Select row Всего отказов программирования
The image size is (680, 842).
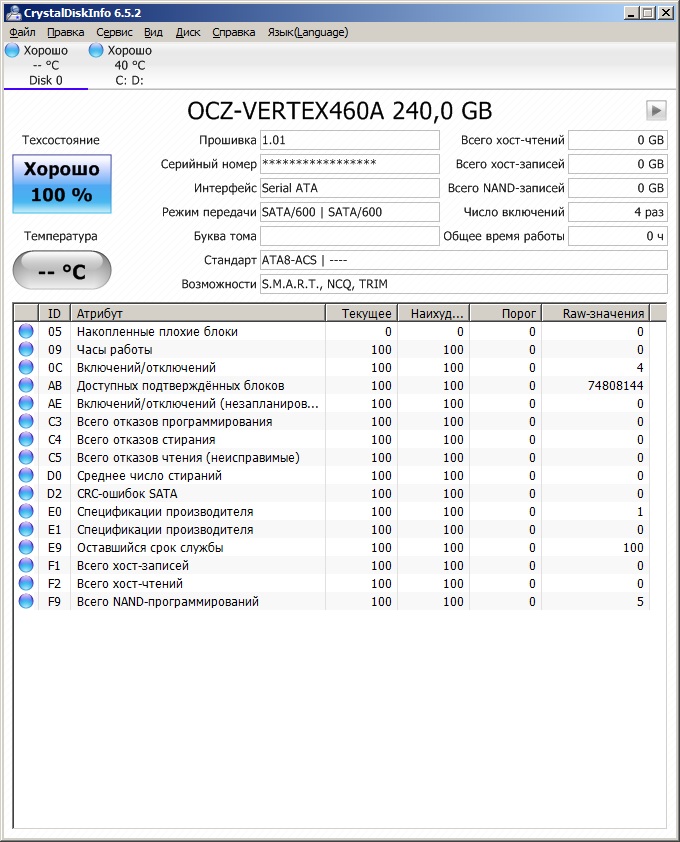pos(331,422)
